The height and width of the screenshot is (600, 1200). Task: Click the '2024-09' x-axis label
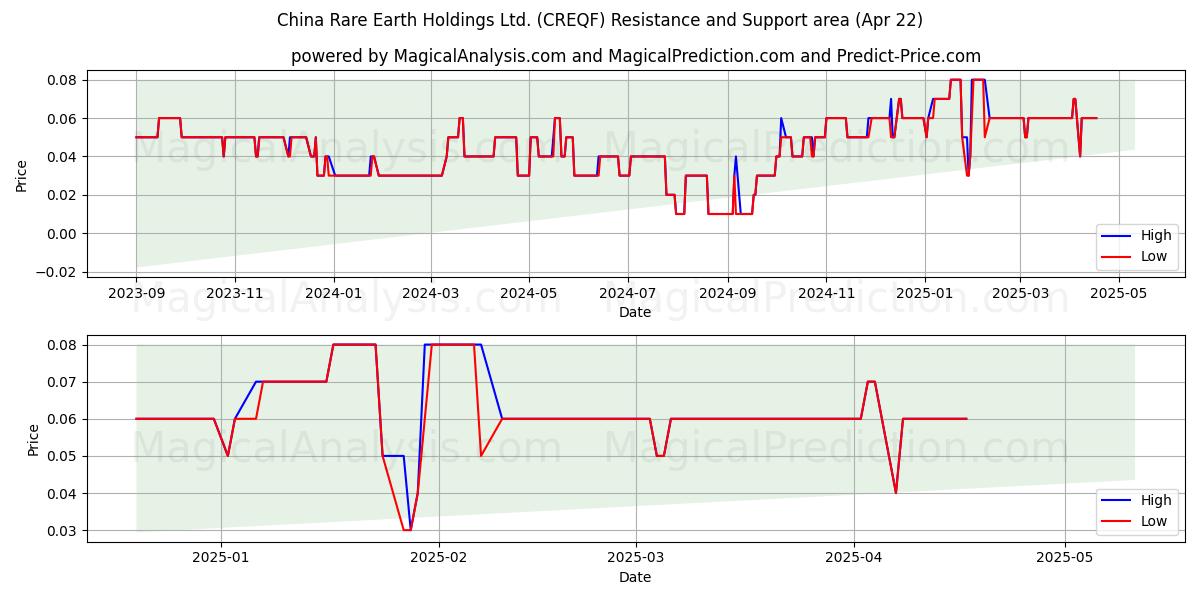pyautogui.click(x=727, y=295)
